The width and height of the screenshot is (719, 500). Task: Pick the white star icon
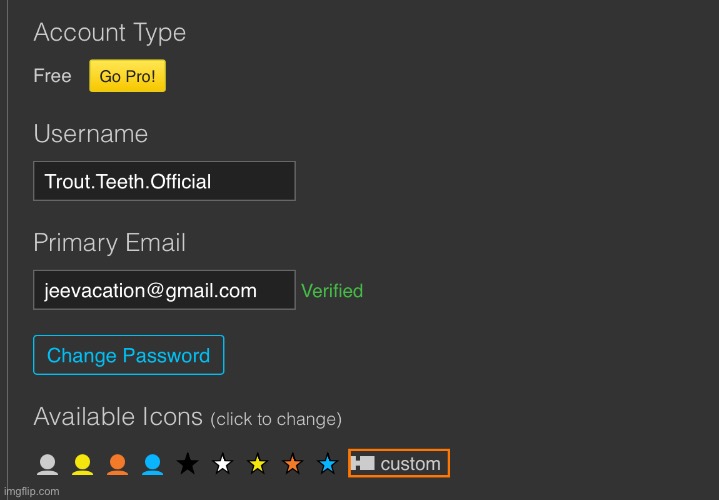click(x=223, y=464)
